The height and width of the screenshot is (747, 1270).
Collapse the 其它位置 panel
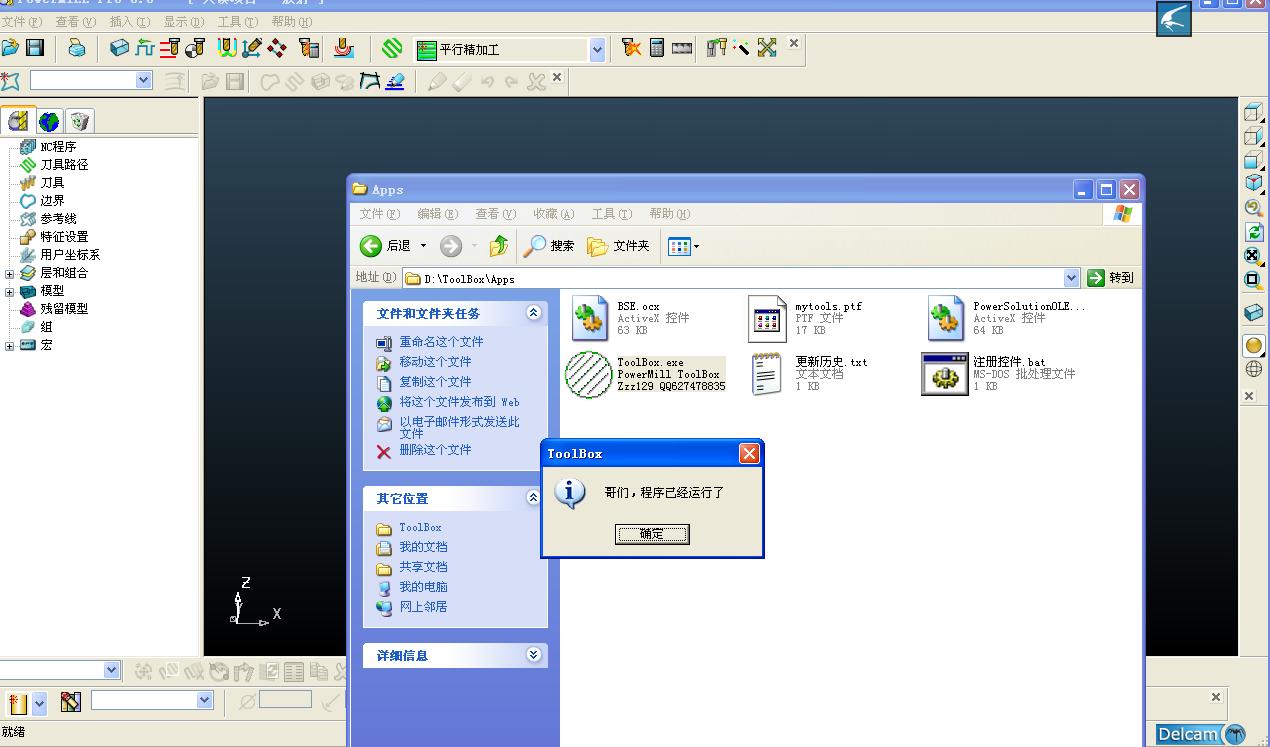pyautogui.click(x=534, y=498)
